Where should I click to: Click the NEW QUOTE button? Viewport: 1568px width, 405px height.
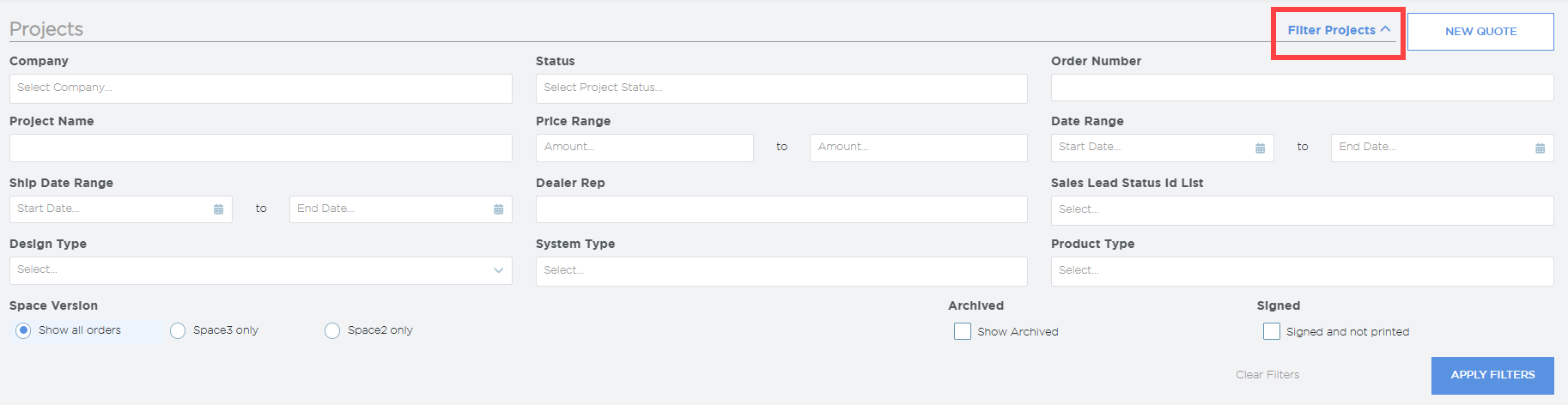(1480, 32)
